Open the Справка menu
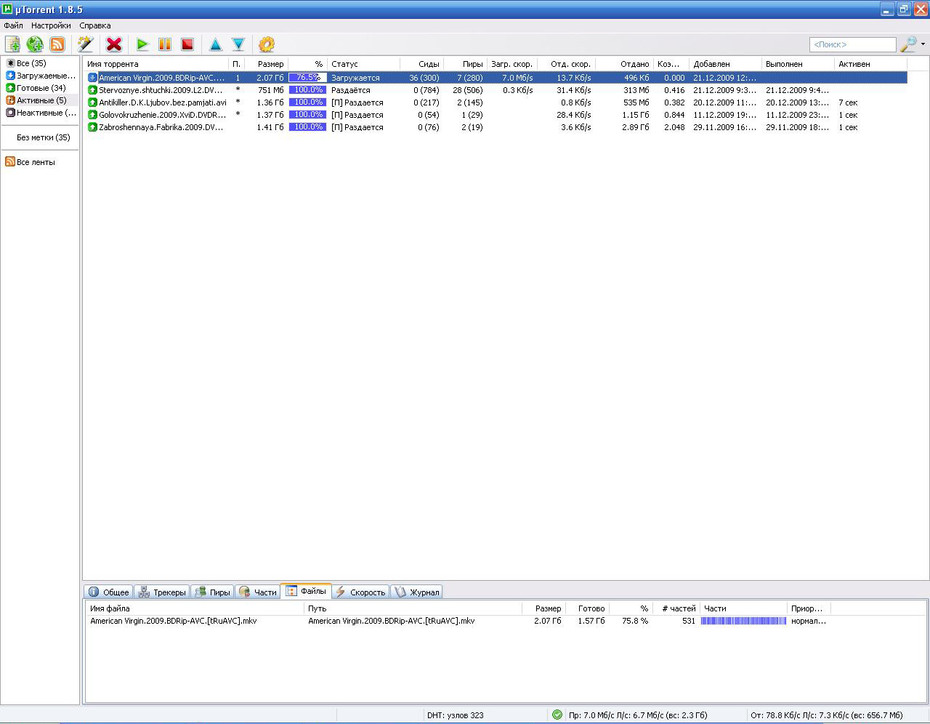This screenshot has width=930, height=724. click(95, 25)
